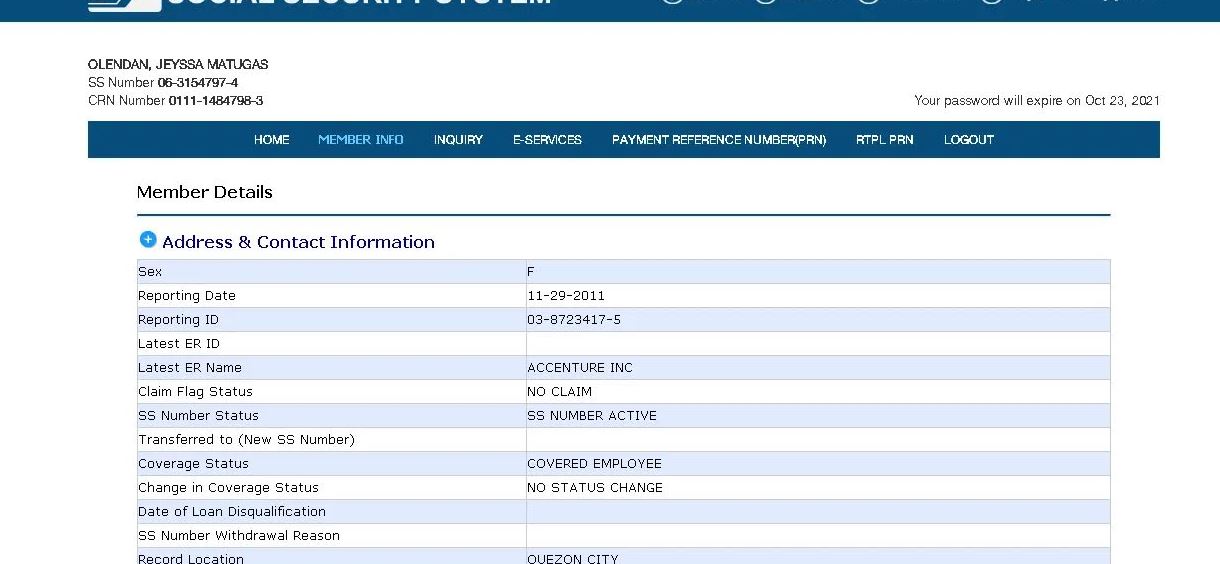Go to the HOME menu item

click(271, 140)
